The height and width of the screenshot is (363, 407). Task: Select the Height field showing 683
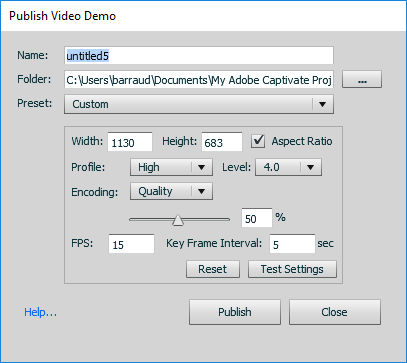[222, 142]
